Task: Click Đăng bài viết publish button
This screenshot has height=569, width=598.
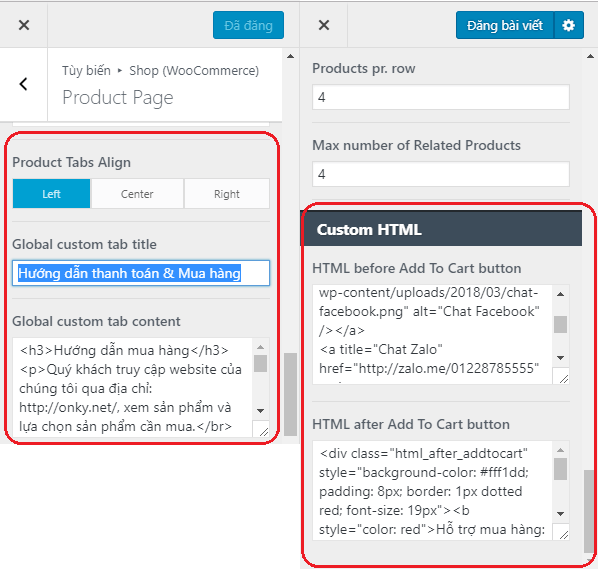Action: click(505, 25)
